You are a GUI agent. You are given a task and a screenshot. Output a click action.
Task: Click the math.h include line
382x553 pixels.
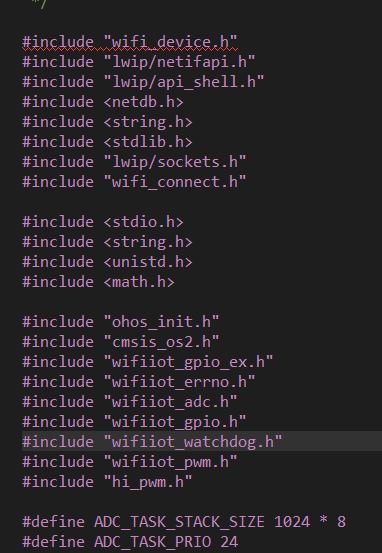pos(98,282)
